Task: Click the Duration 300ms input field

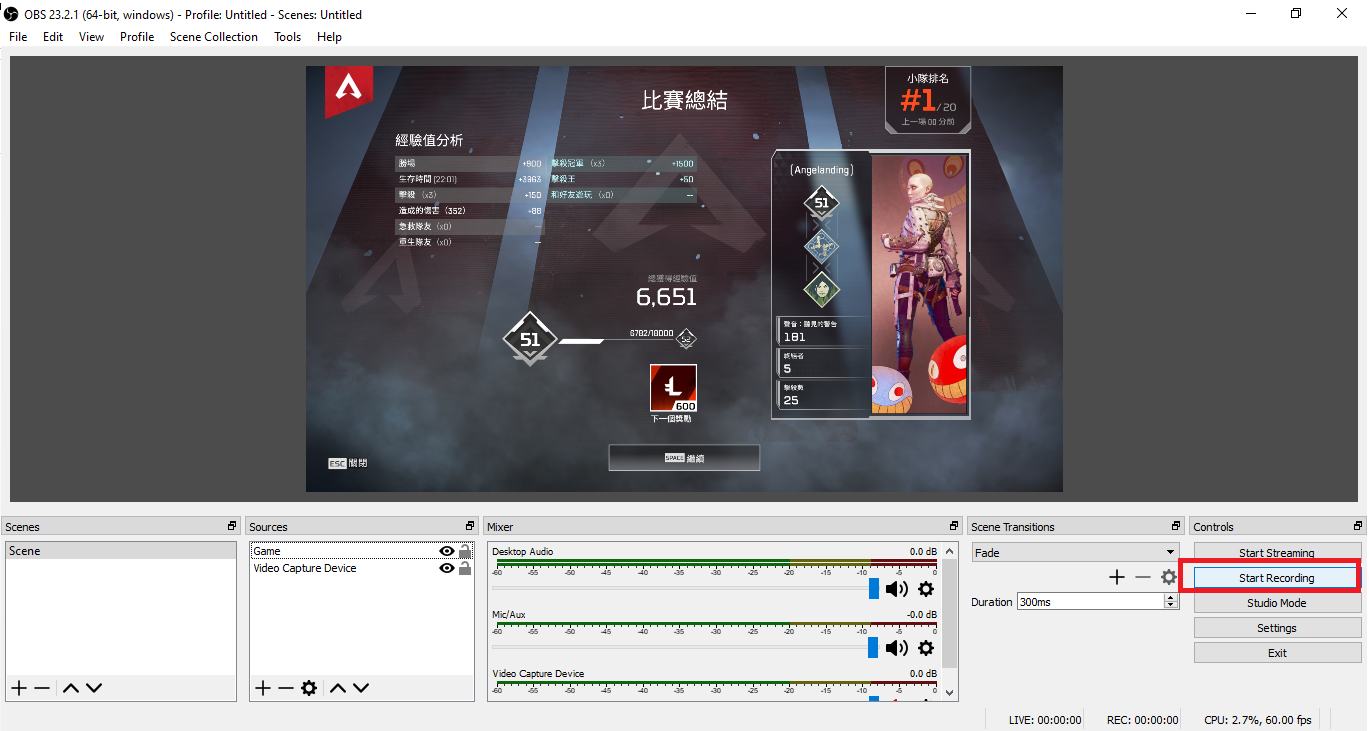Action: [x=1090, y=602]
